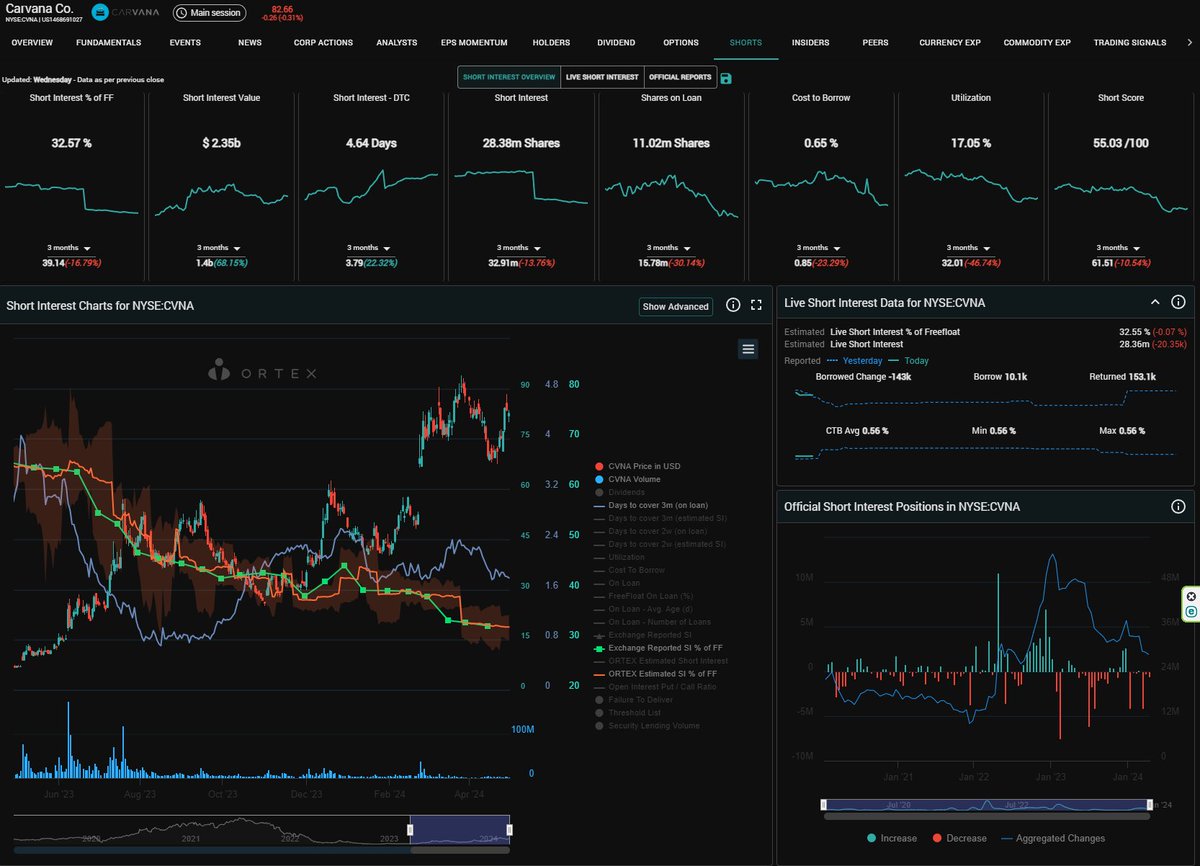1200x866 pixels.
Task: Open the OVERVIEW tab
Action: (32, 43)
